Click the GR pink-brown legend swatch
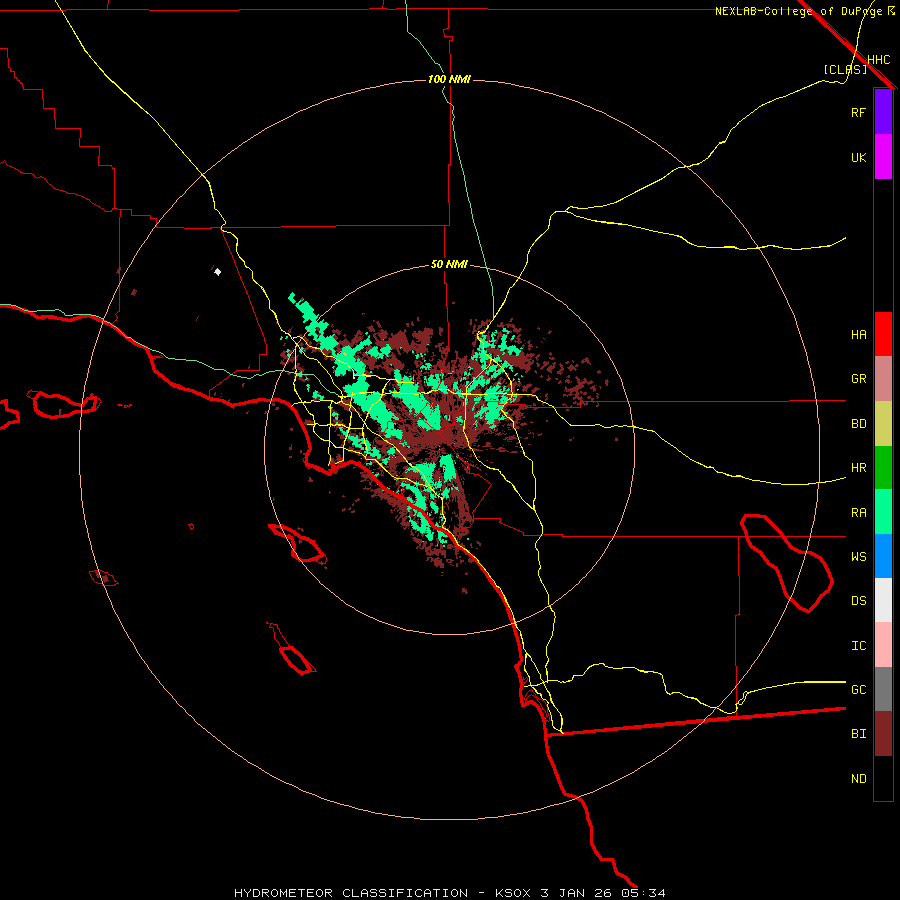The height and width of the screenshot is (900, 900). (883, 378)
